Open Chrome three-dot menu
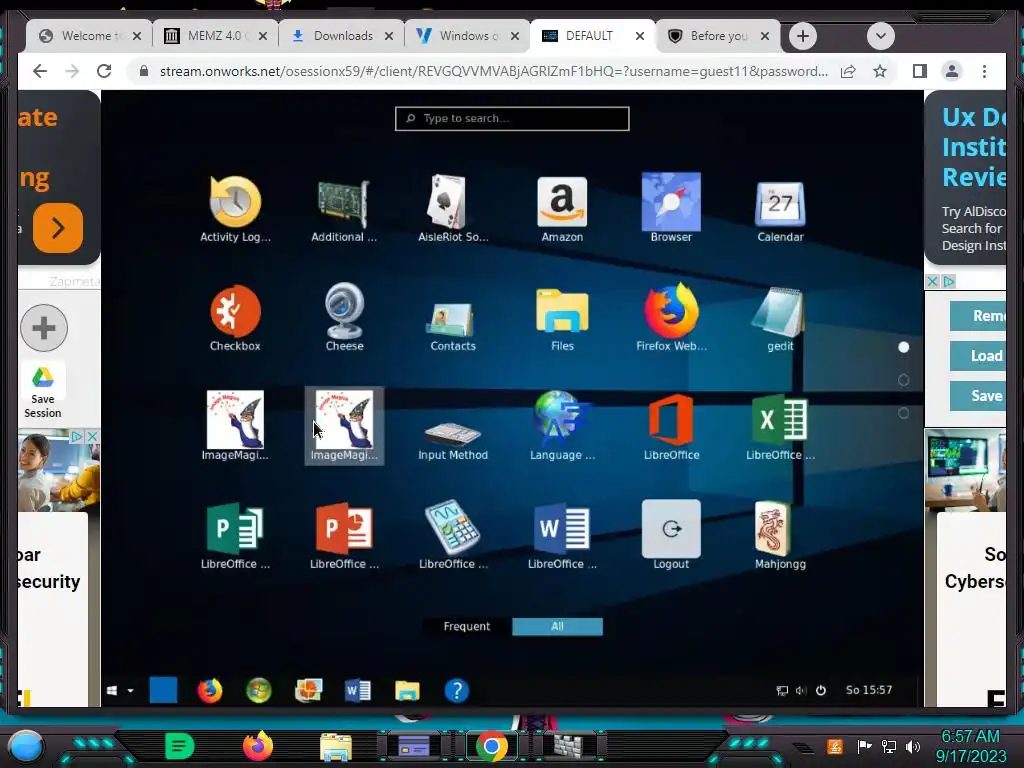This screenshot has height=768, width=1024. [984, 71]
